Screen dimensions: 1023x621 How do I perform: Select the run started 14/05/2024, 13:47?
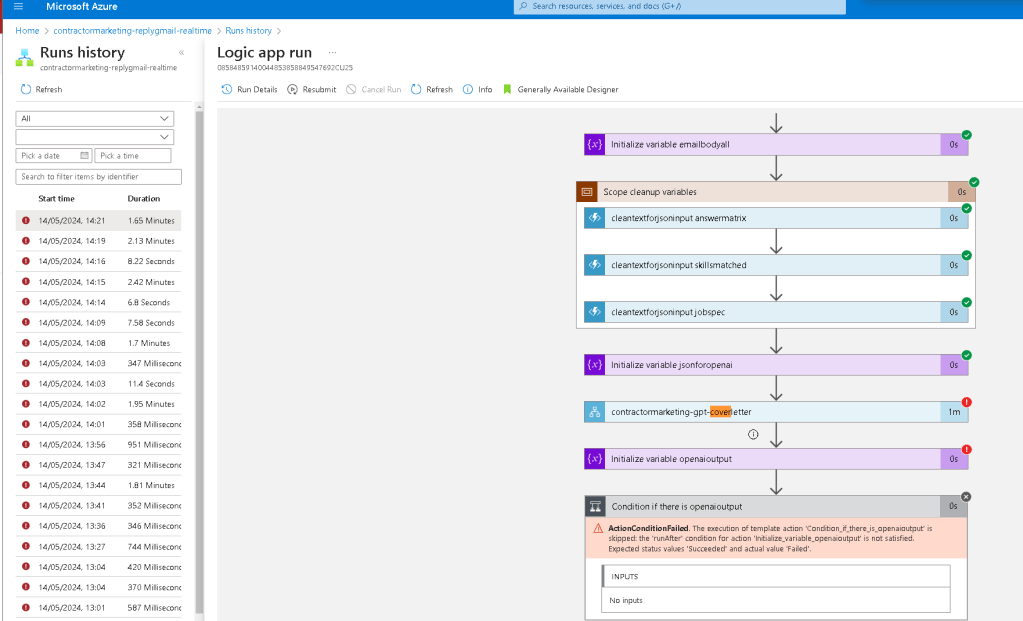[x=99, y=464]
